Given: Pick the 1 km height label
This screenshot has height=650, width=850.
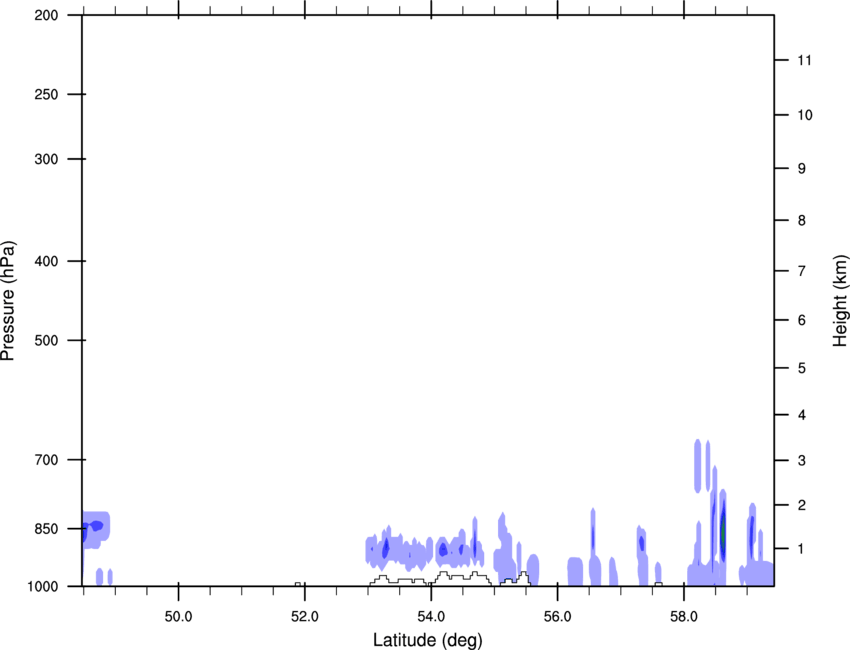Looking at the screenshot, I should click(x=802, y=549).
